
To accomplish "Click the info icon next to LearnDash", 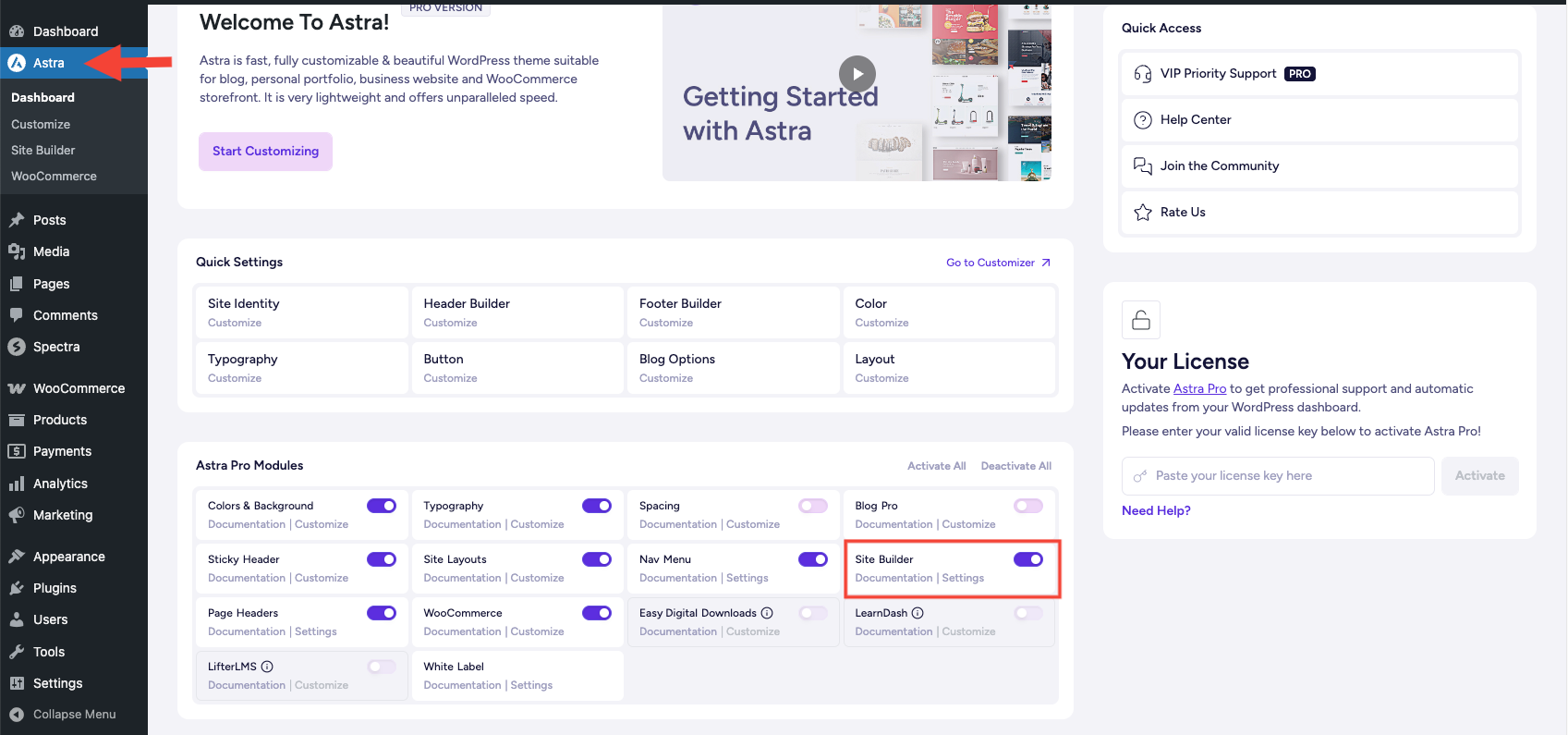I will pos(918,613).
